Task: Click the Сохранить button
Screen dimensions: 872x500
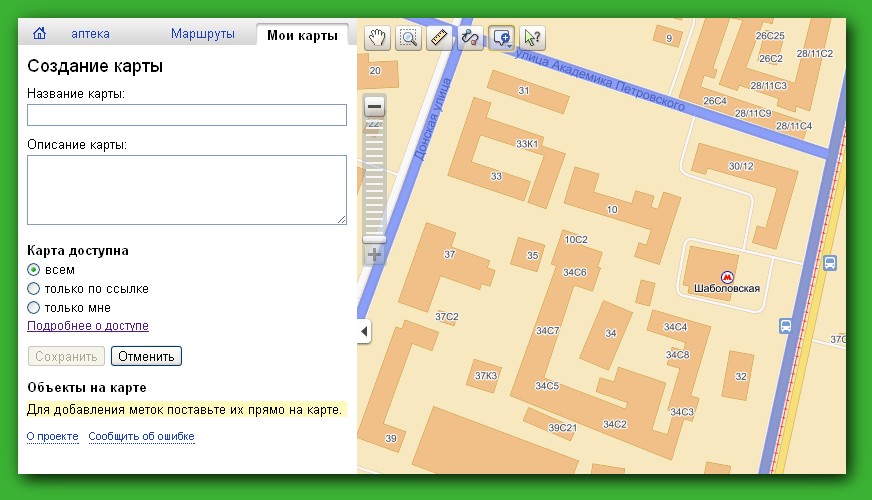Action: tap(66, 357)
